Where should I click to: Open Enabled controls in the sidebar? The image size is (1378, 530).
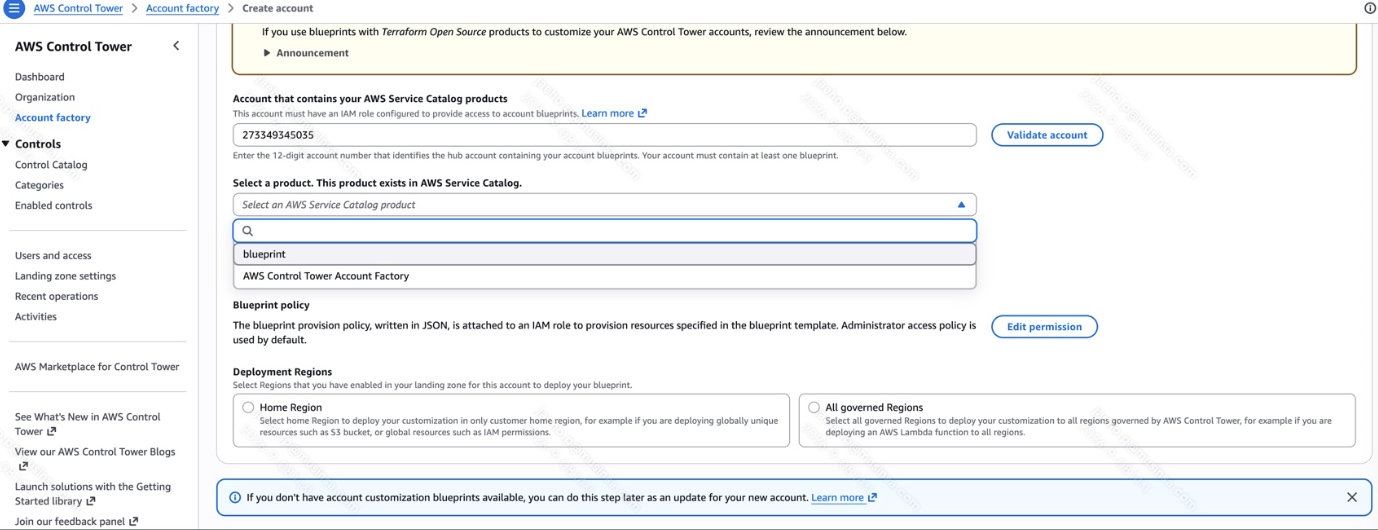54,205
